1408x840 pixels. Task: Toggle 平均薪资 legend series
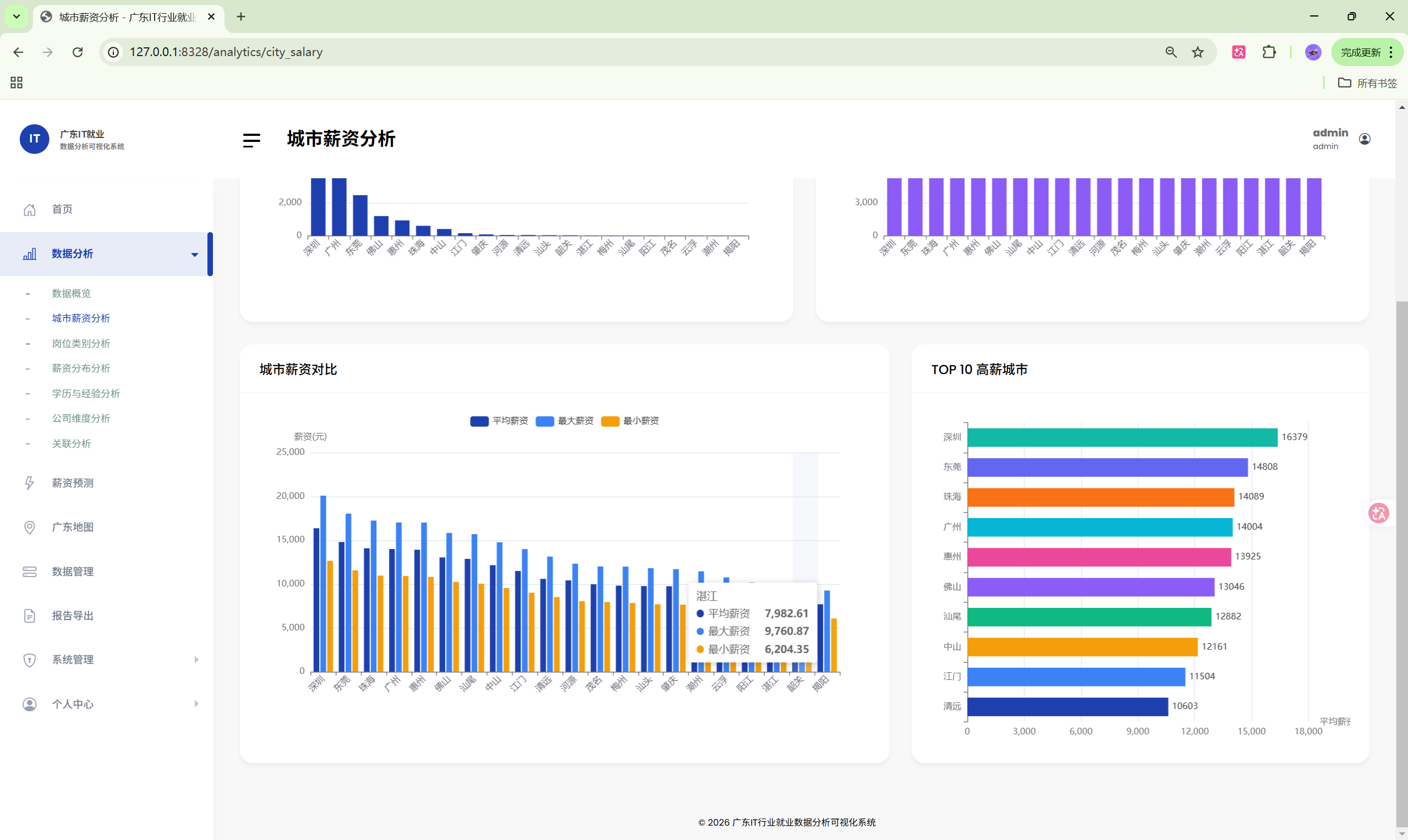[499, 421]
